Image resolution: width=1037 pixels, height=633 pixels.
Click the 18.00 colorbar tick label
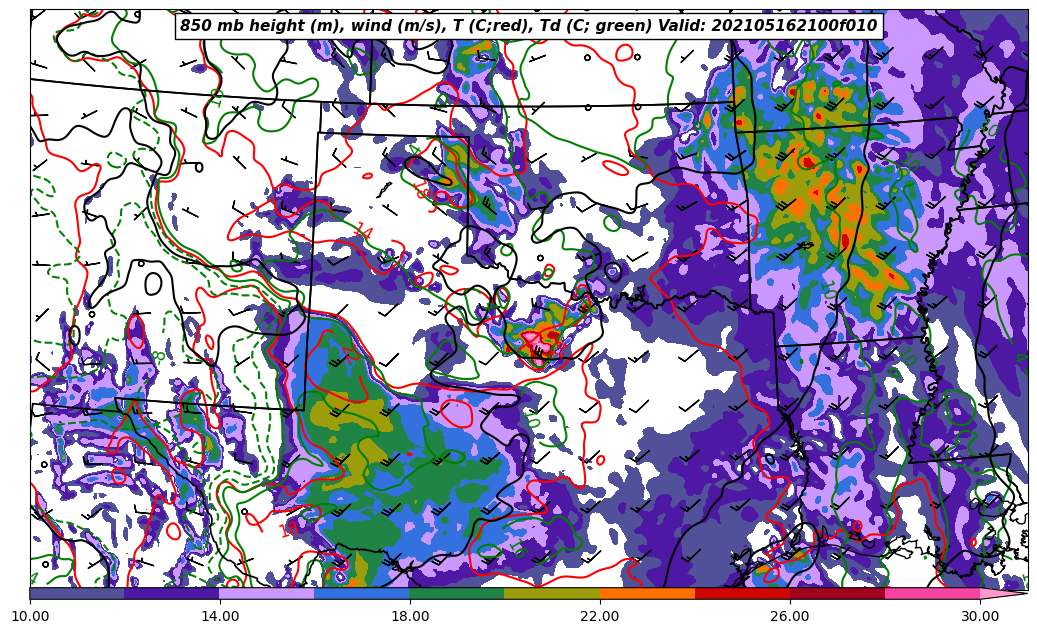(x=410, y=616)
